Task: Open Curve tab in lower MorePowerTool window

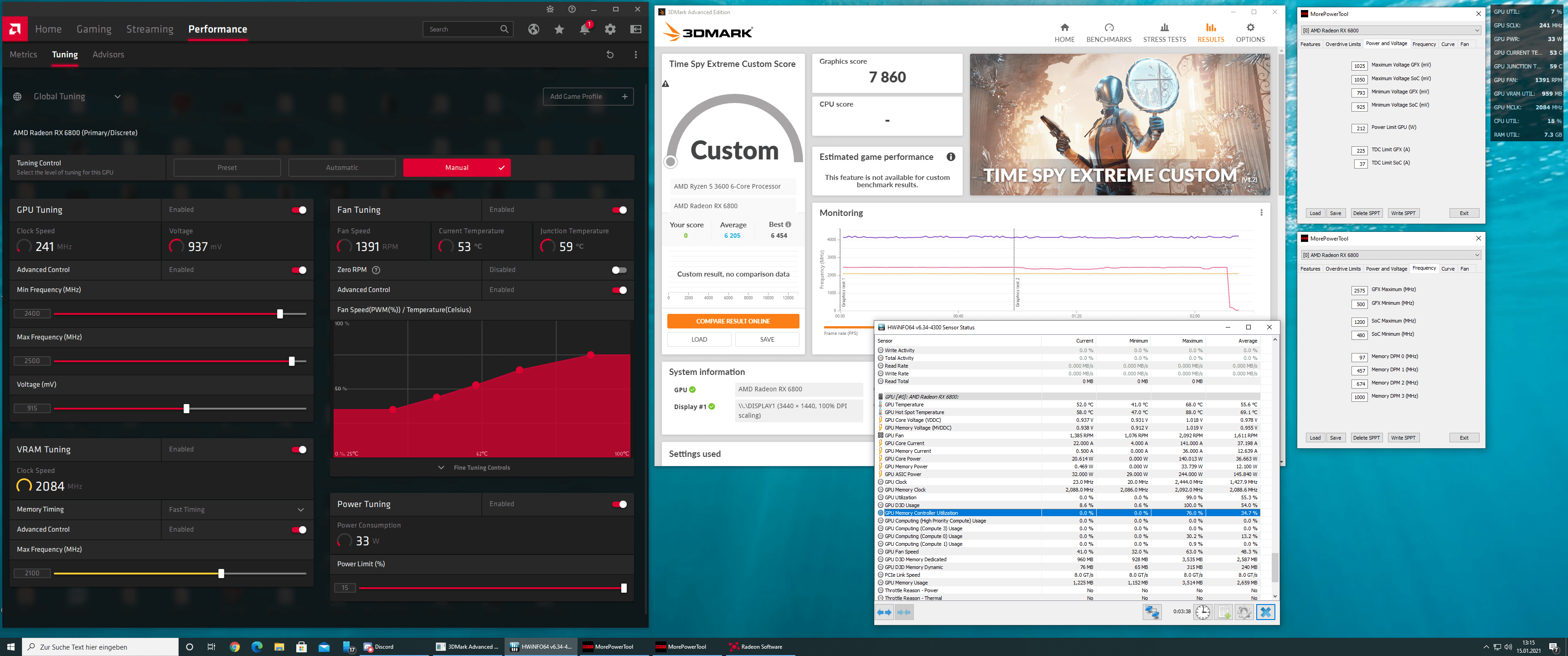Action: click(x=1448, y=269)
